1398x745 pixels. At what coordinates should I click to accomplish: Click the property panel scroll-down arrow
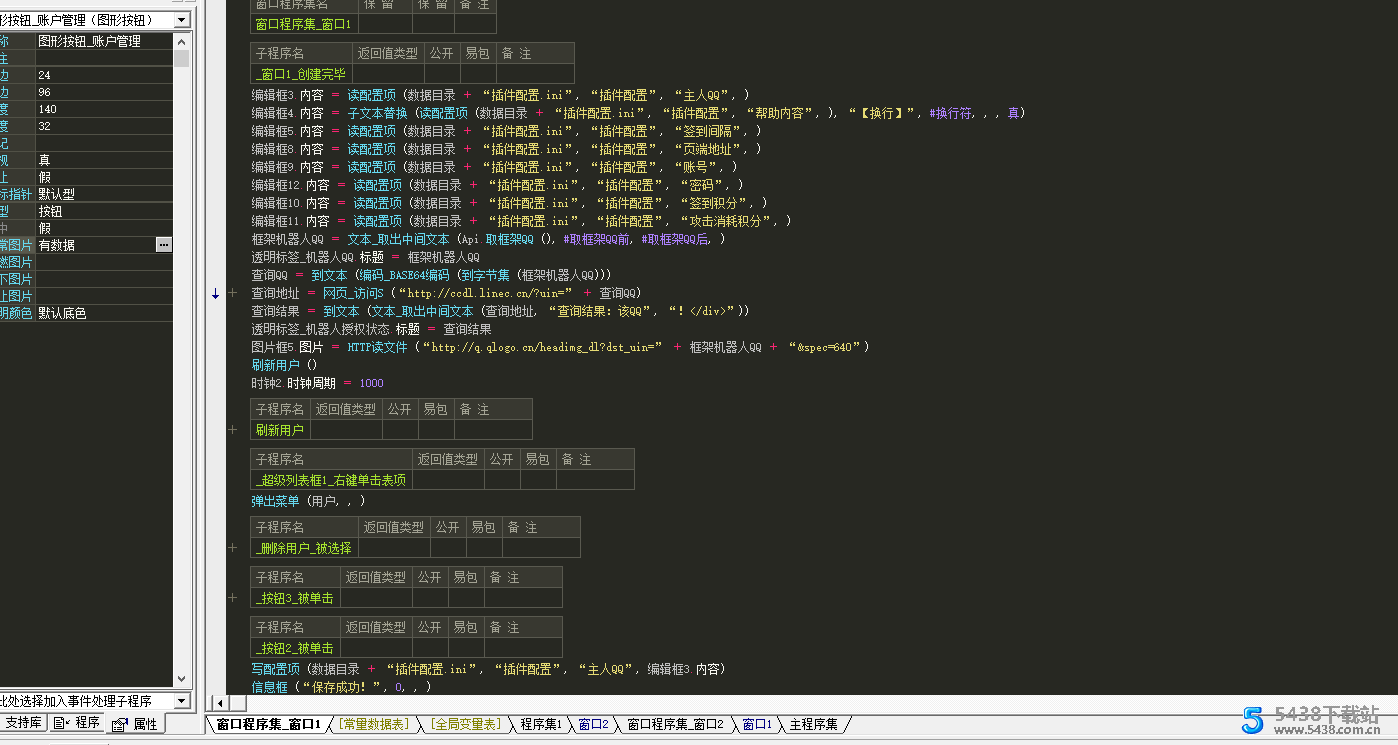[x=181, y=679]
